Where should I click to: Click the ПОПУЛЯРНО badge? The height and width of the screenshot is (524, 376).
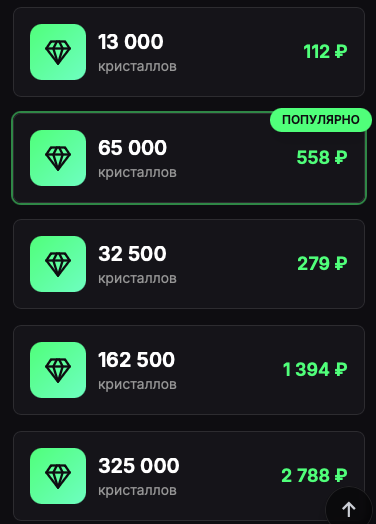[x=321, y=120]
